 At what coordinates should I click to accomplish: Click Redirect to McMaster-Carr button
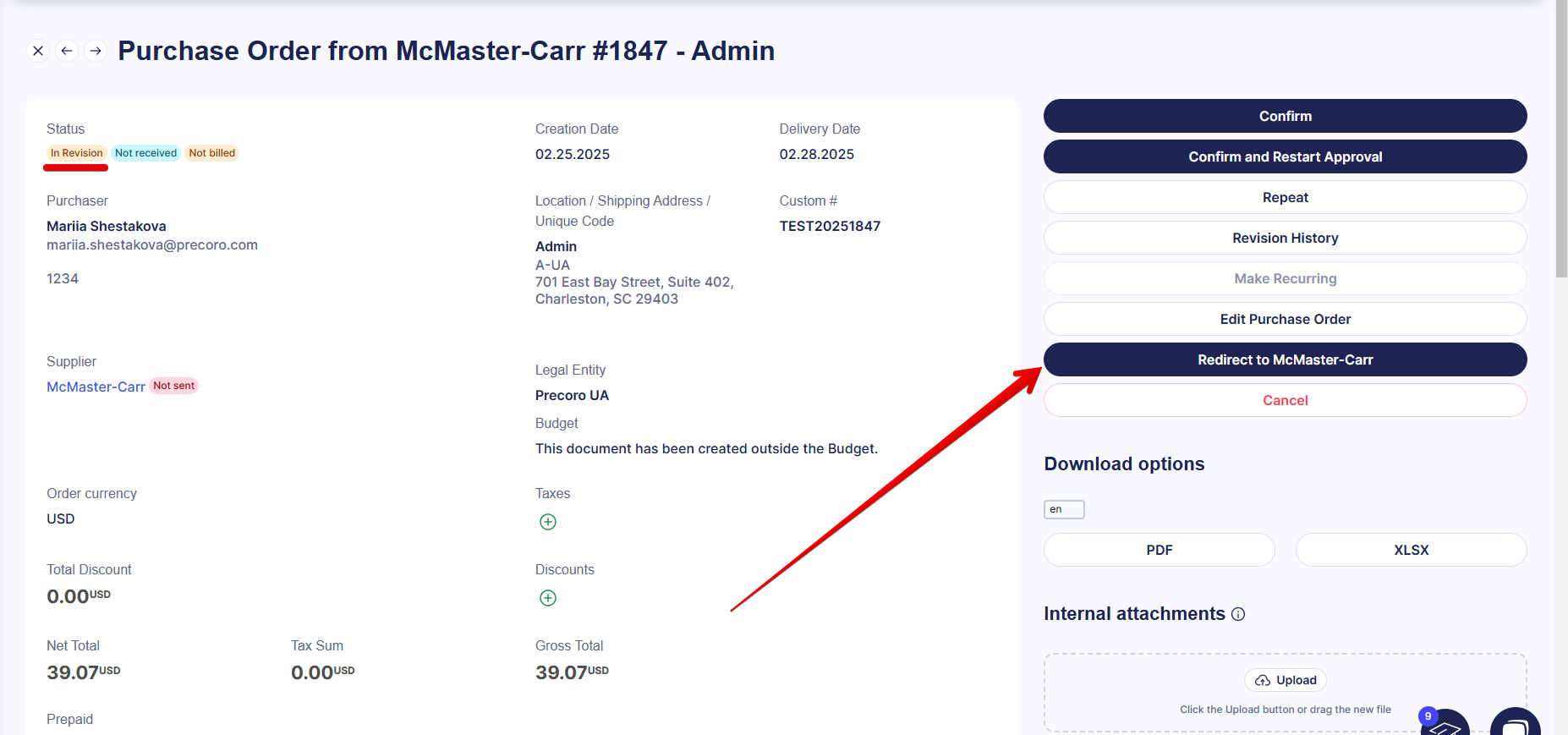point(1285,359)
